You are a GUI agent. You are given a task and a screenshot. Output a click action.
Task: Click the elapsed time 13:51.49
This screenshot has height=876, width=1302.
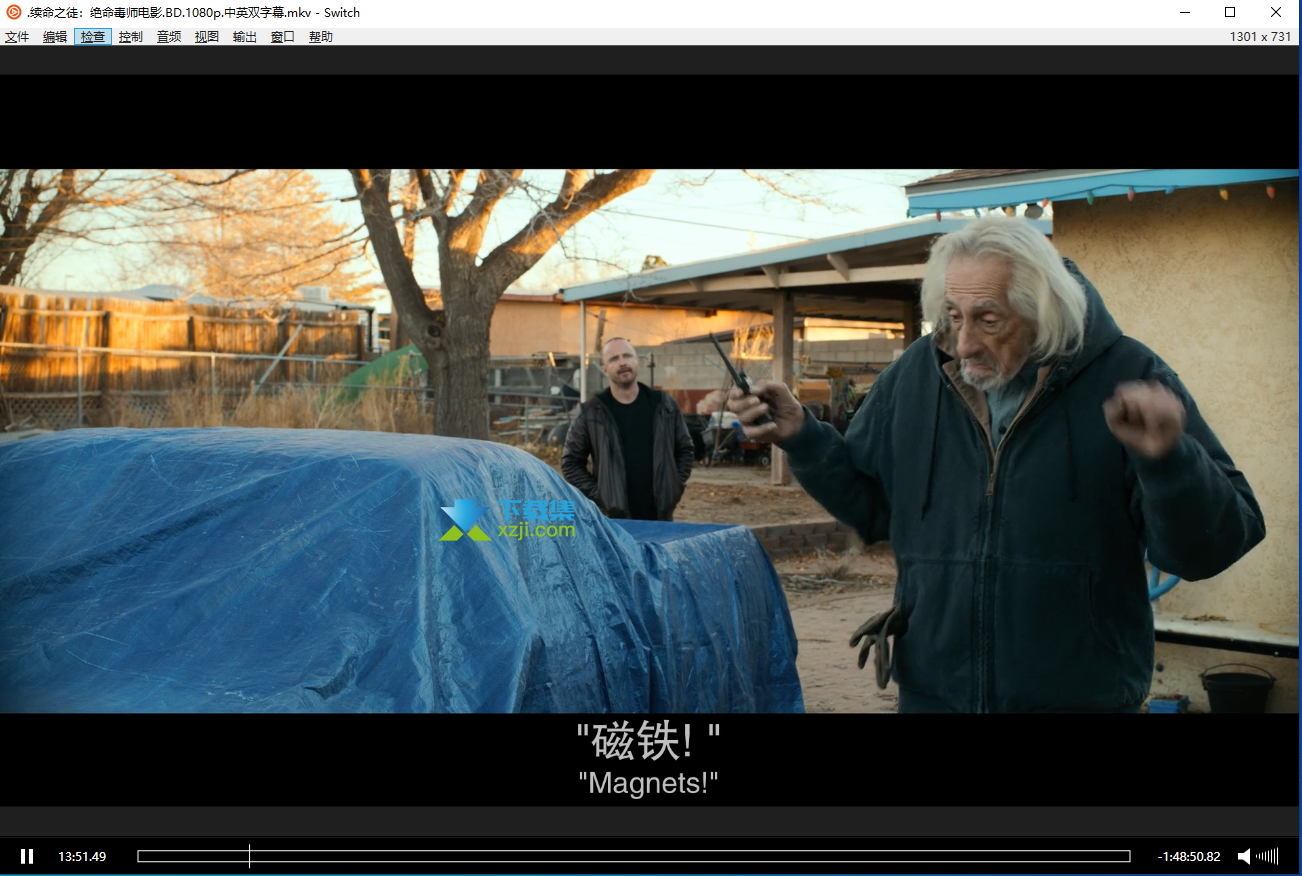click(x=82, y=857)
